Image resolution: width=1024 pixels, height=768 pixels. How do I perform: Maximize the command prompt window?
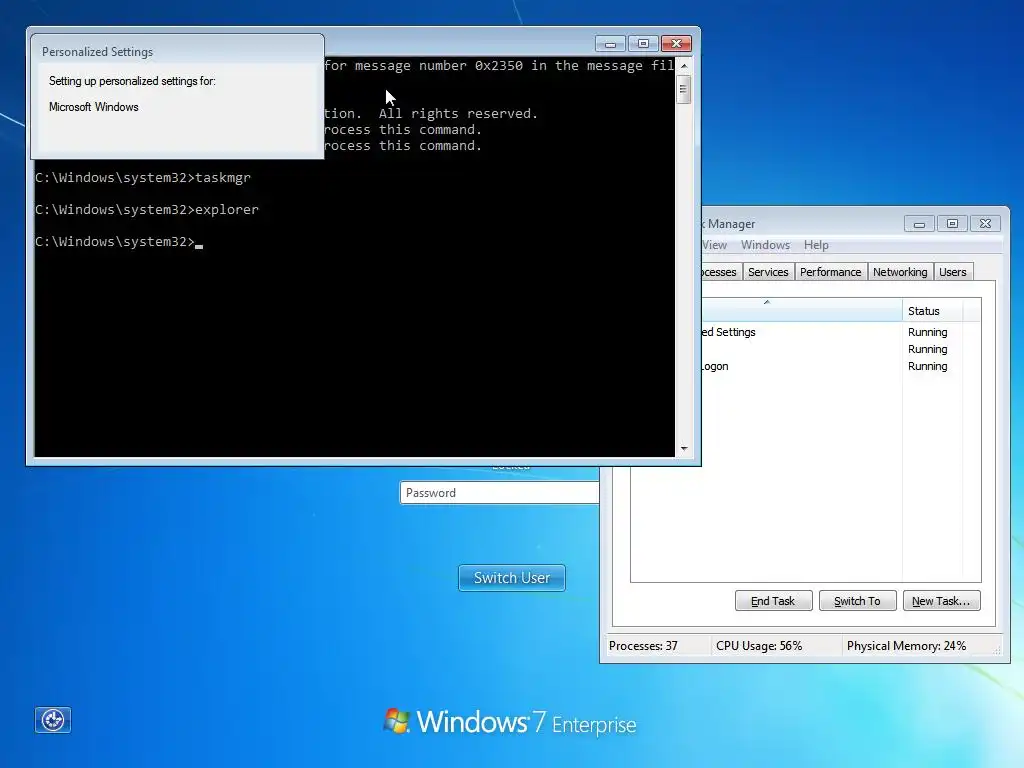pyautogui.click(x=643, y=44)
